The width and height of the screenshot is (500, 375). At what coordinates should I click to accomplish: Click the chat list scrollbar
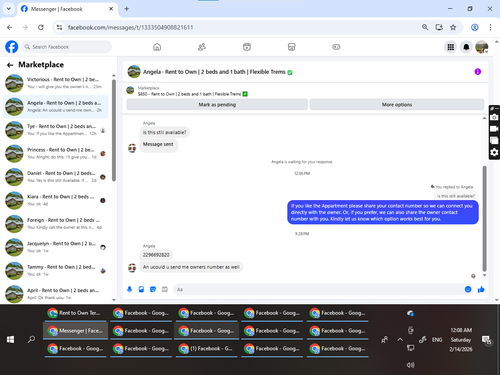pyautogui.click(x=114, y=130)
